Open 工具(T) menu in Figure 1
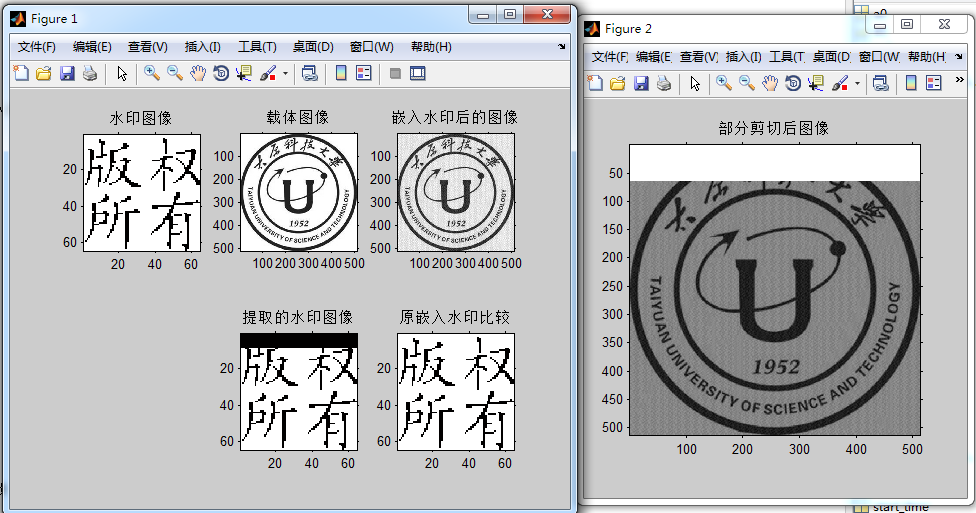 (257, 47)
